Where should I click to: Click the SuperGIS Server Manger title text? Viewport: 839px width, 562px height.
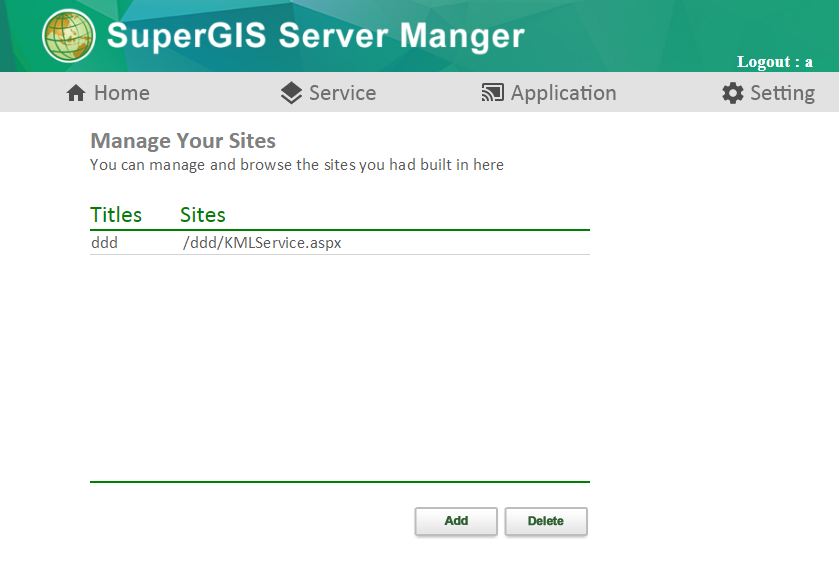point(315,36)
